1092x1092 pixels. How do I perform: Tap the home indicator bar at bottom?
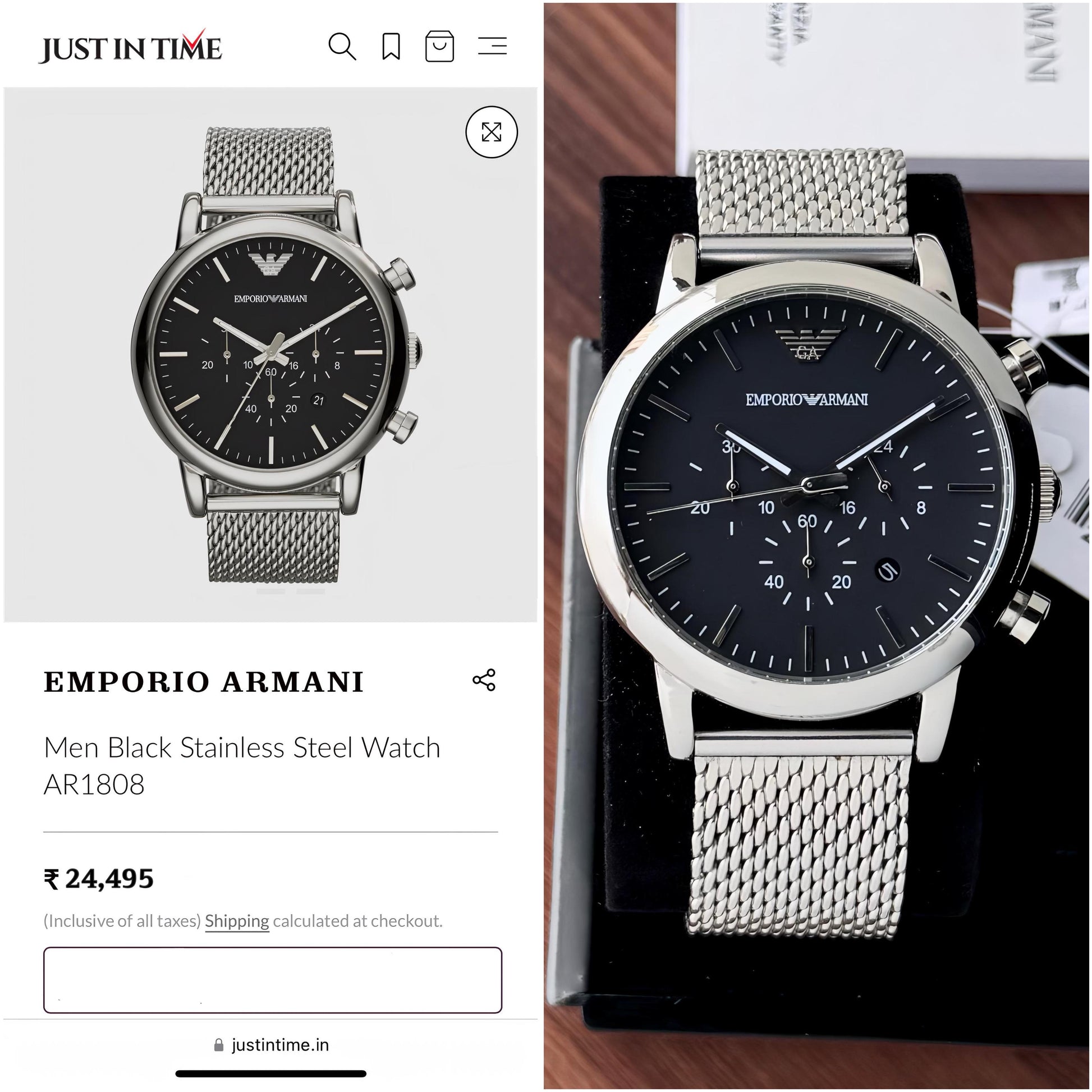click(x=270, y=1074)
